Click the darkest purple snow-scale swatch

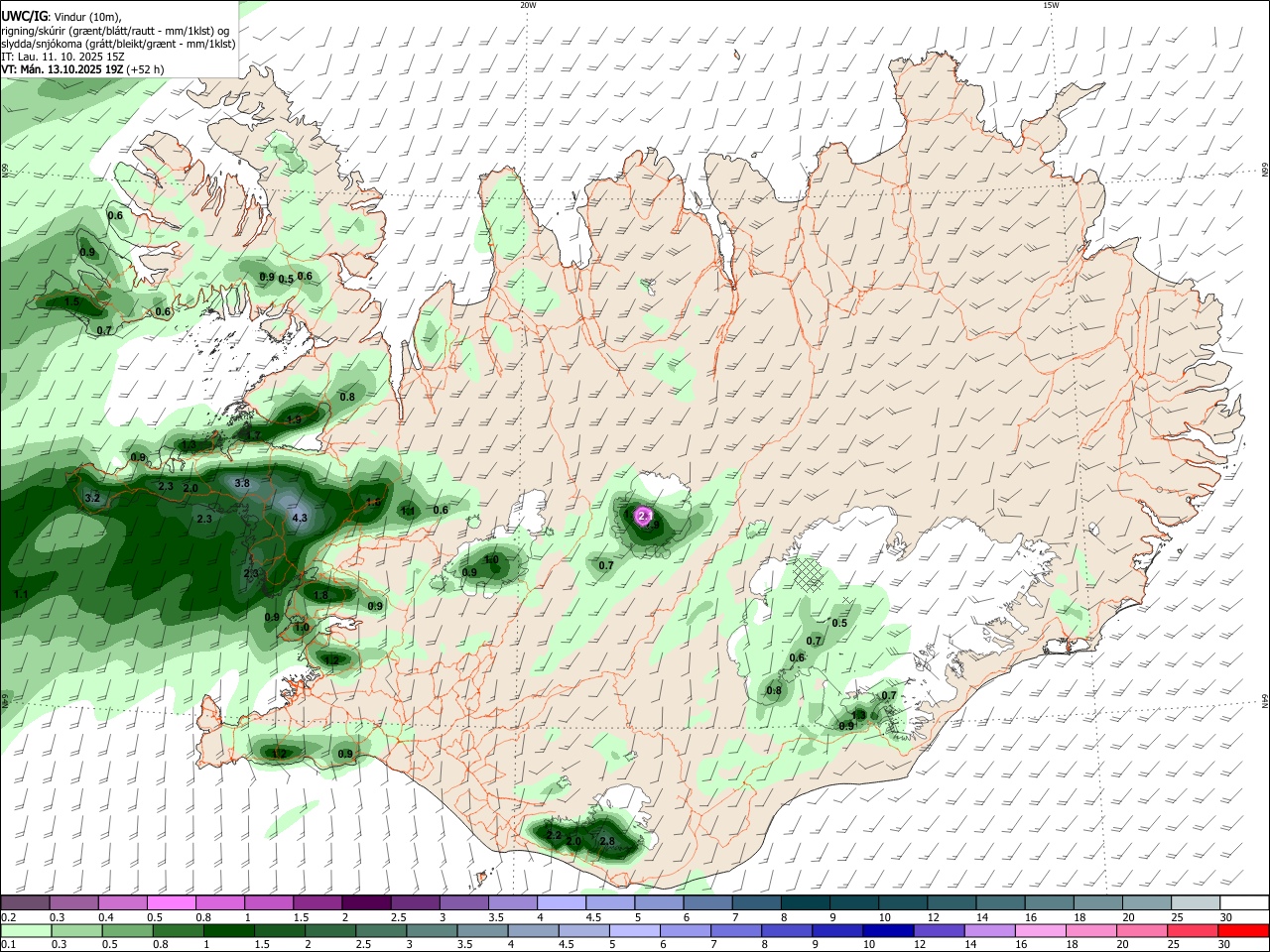[x=365, y=902]
